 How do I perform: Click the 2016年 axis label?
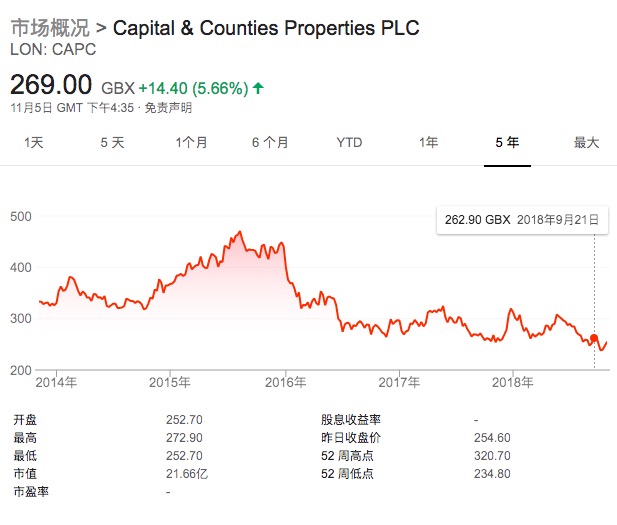[x=286, y=382]
